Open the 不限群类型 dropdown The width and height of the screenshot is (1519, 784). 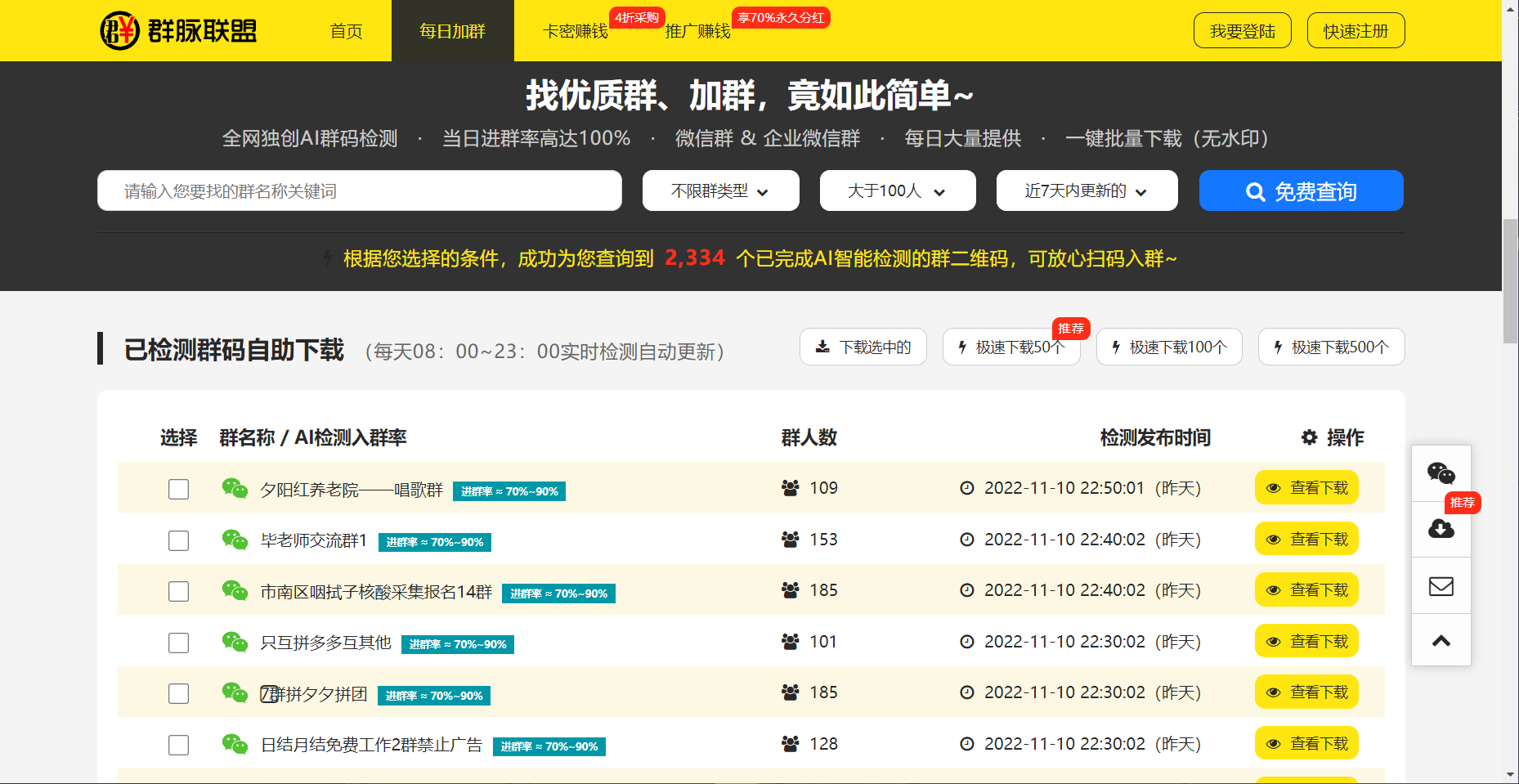[x=720, y=190]
